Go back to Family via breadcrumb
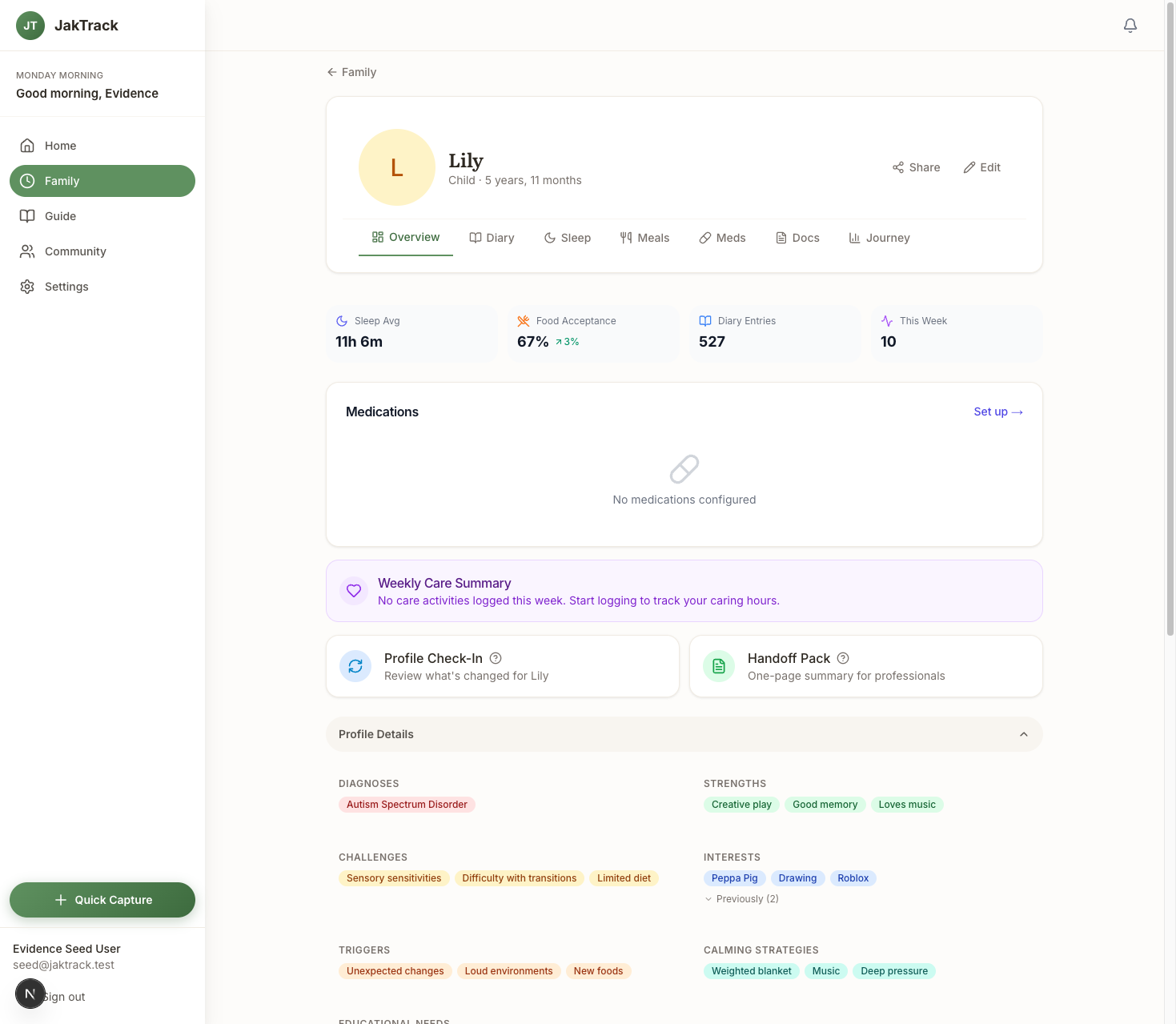This screenshot has width=1176, height=1024. (351, 72)
